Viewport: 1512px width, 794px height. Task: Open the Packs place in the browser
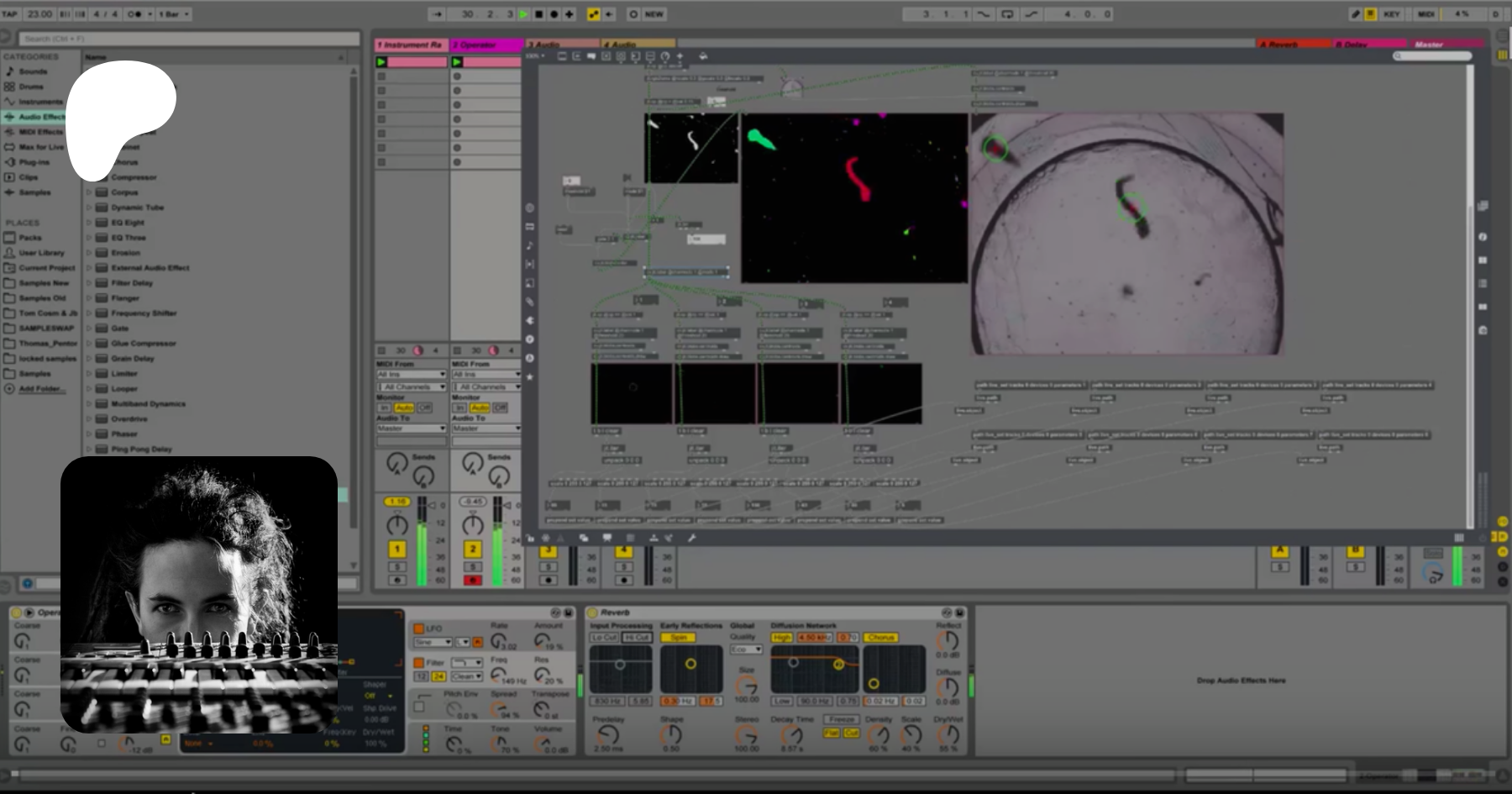coord(30,238)
